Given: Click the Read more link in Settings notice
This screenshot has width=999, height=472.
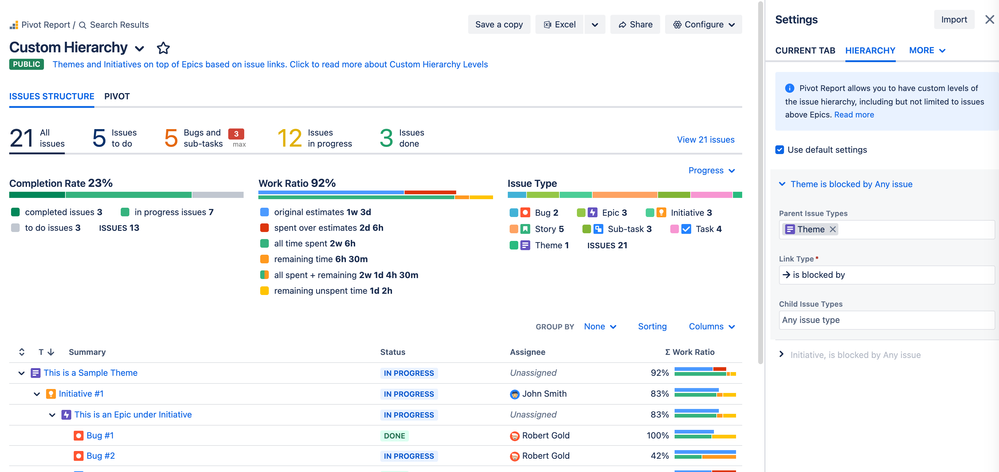Looking at the screenshot, I should click(x=854, y=115).
